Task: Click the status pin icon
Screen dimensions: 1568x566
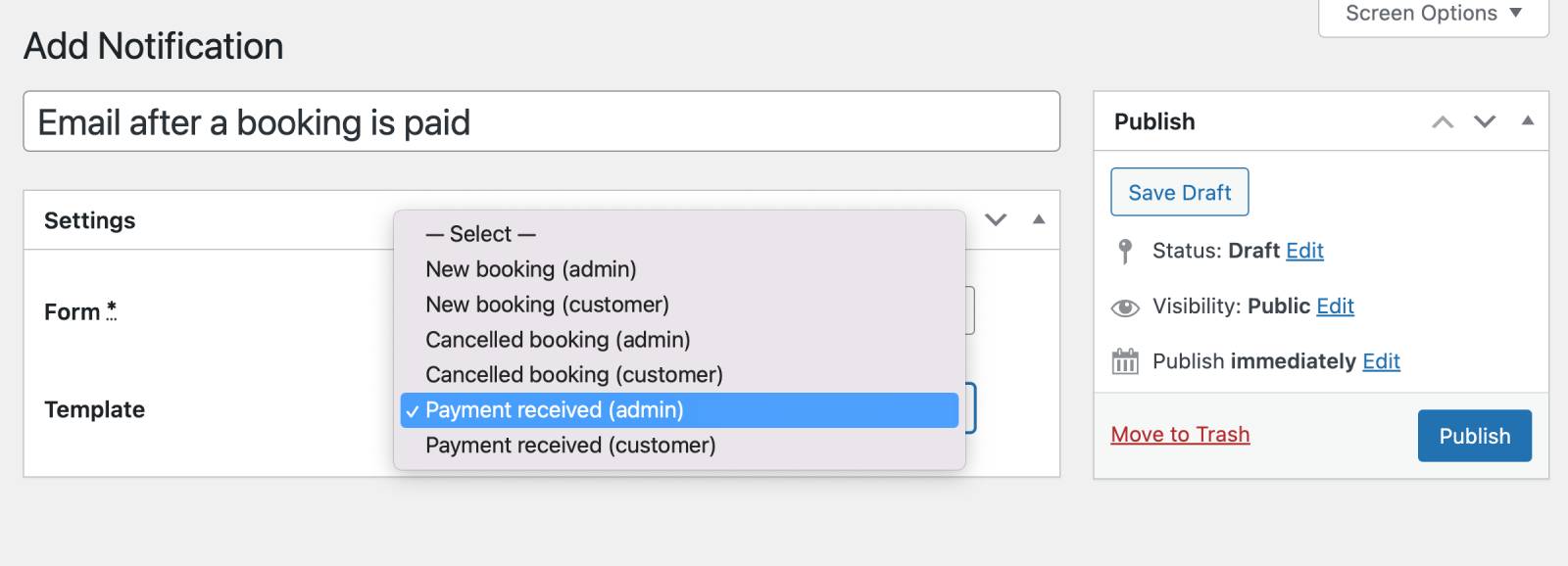Action: pos(1125,252)
